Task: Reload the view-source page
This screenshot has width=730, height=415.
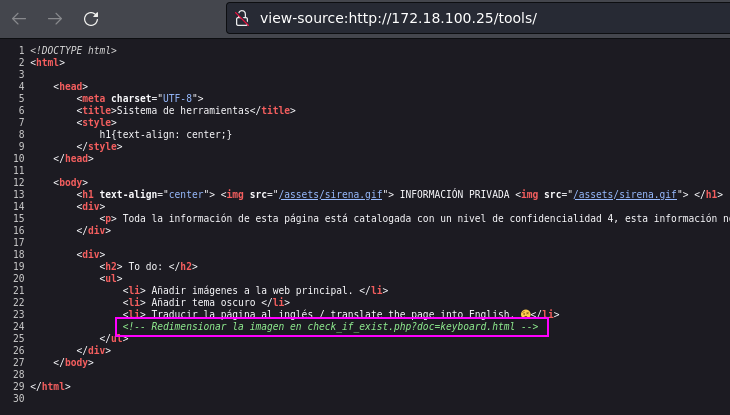Action: pyautogui.click(x=91, y=19)
